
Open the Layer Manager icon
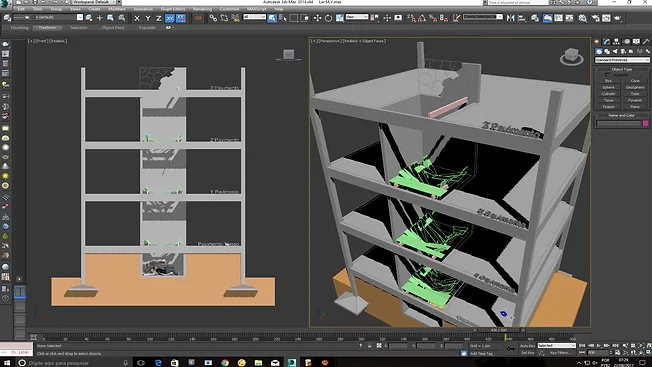pos(535,18)
